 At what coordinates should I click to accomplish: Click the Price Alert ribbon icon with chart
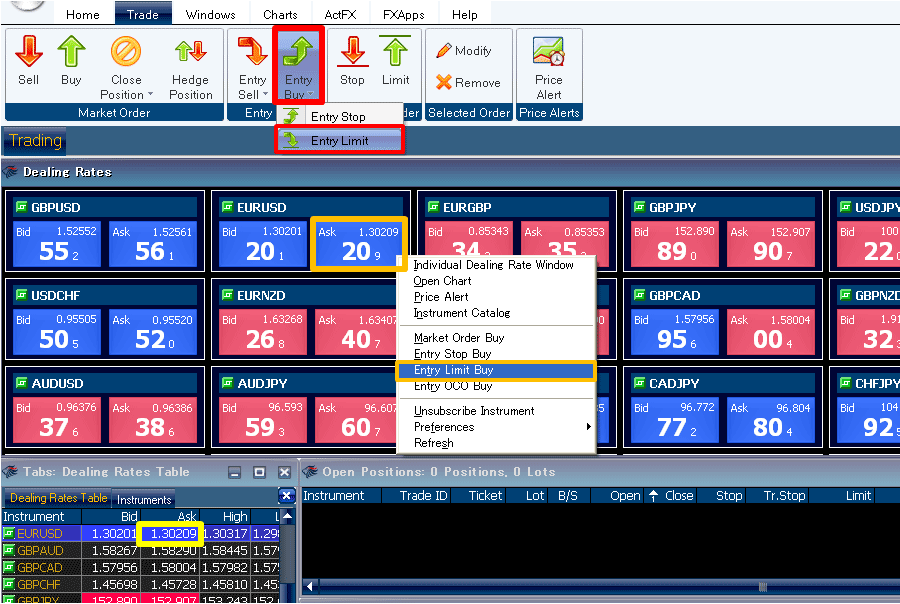tap(549, 51)
